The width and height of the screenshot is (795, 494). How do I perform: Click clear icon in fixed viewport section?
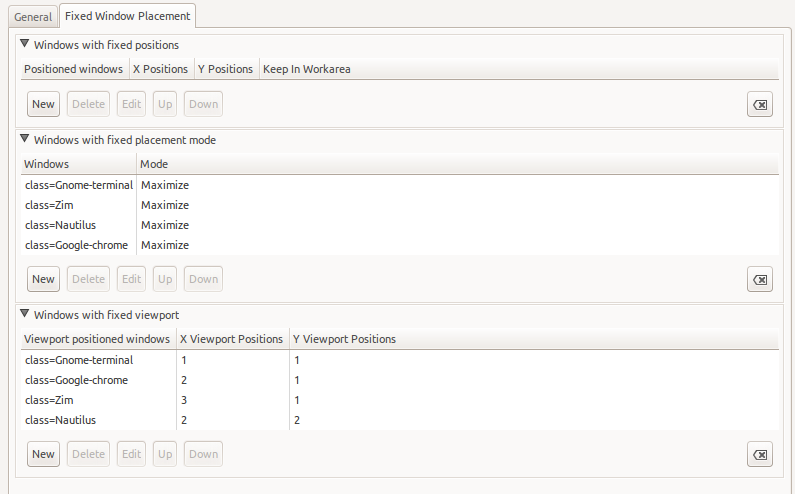[759, 455]
